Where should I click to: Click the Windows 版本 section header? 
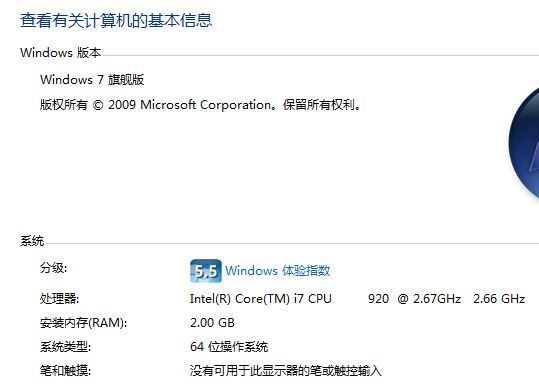point(60,53)
